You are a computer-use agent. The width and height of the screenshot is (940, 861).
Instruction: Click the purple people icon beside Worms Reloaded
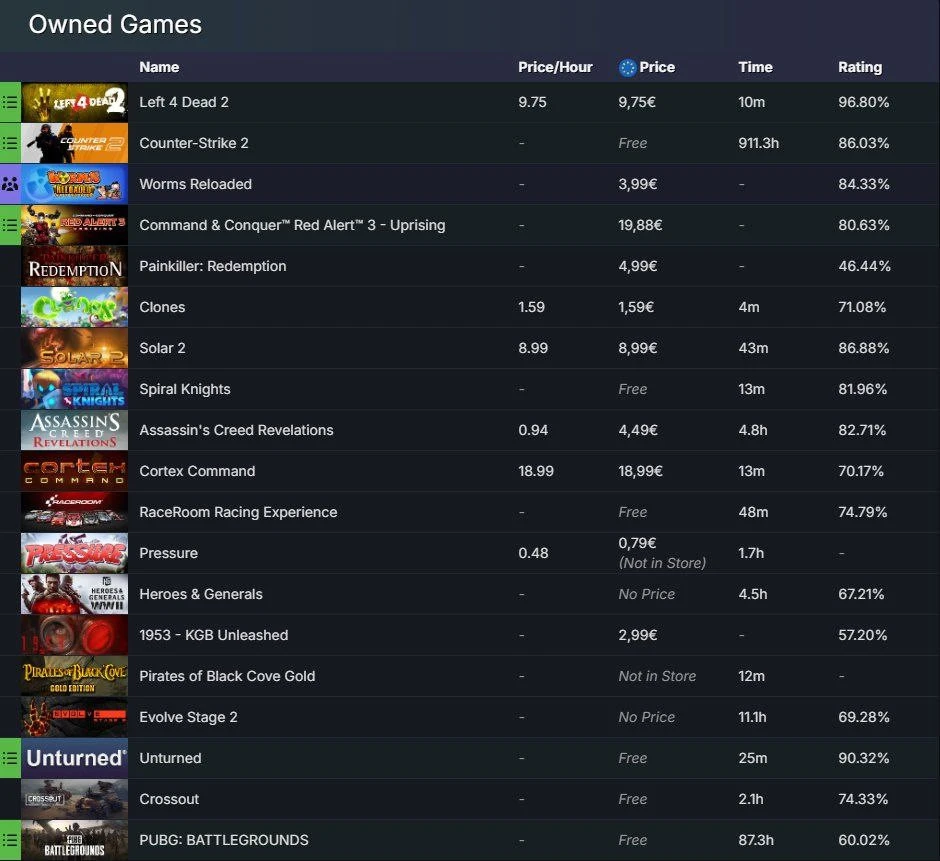click(10, 184)
